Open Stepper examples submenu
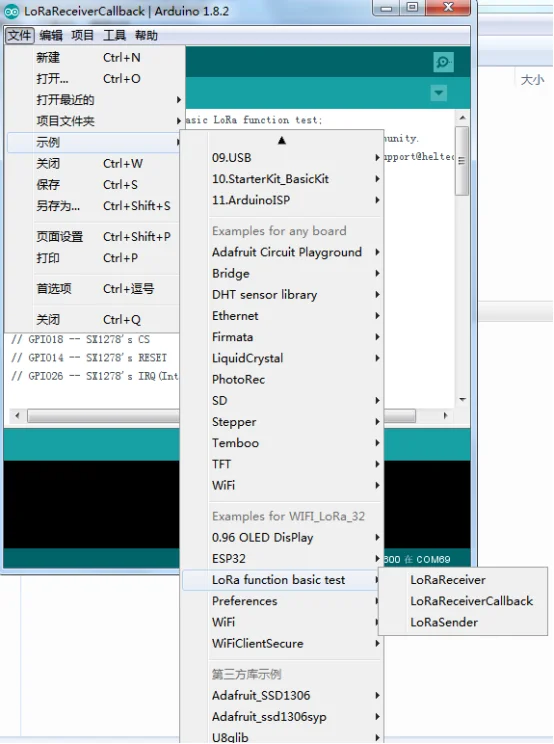This screenshot has height=744, width=554. pos(282,422)
